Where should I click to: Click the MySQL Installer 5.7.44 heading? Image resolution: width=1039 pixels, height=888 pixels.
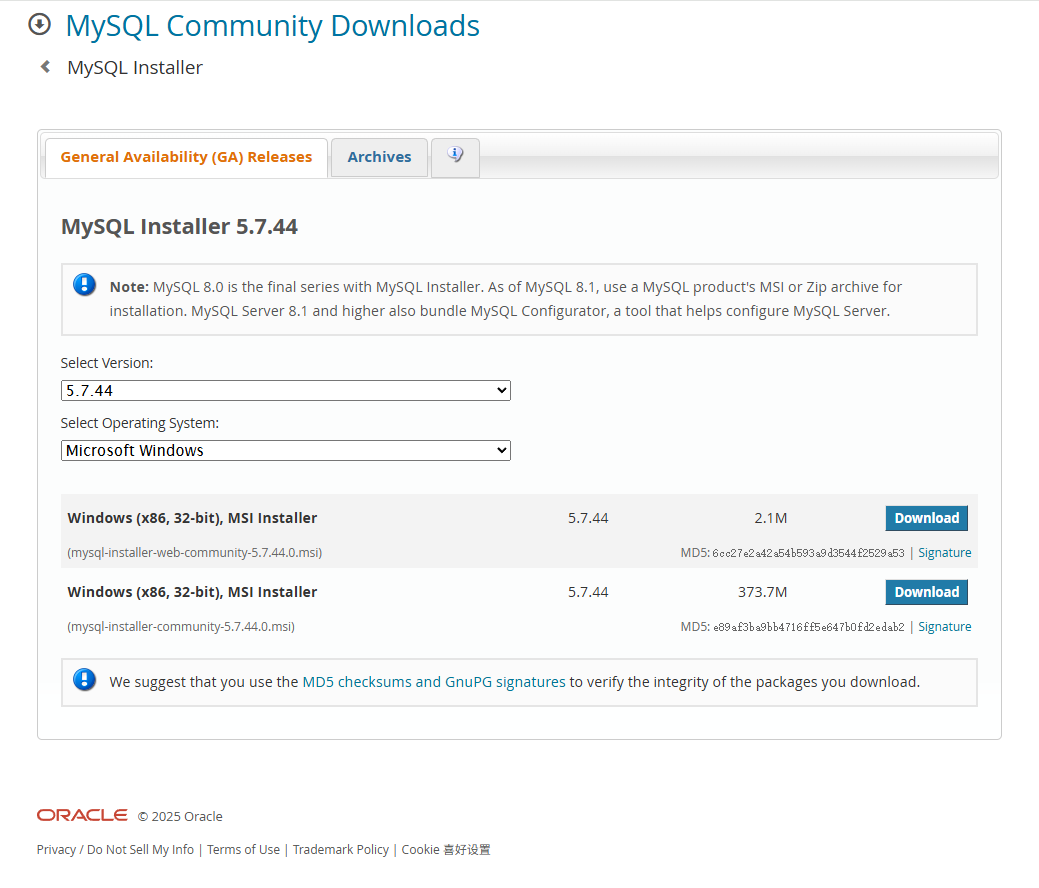point(180,227)
